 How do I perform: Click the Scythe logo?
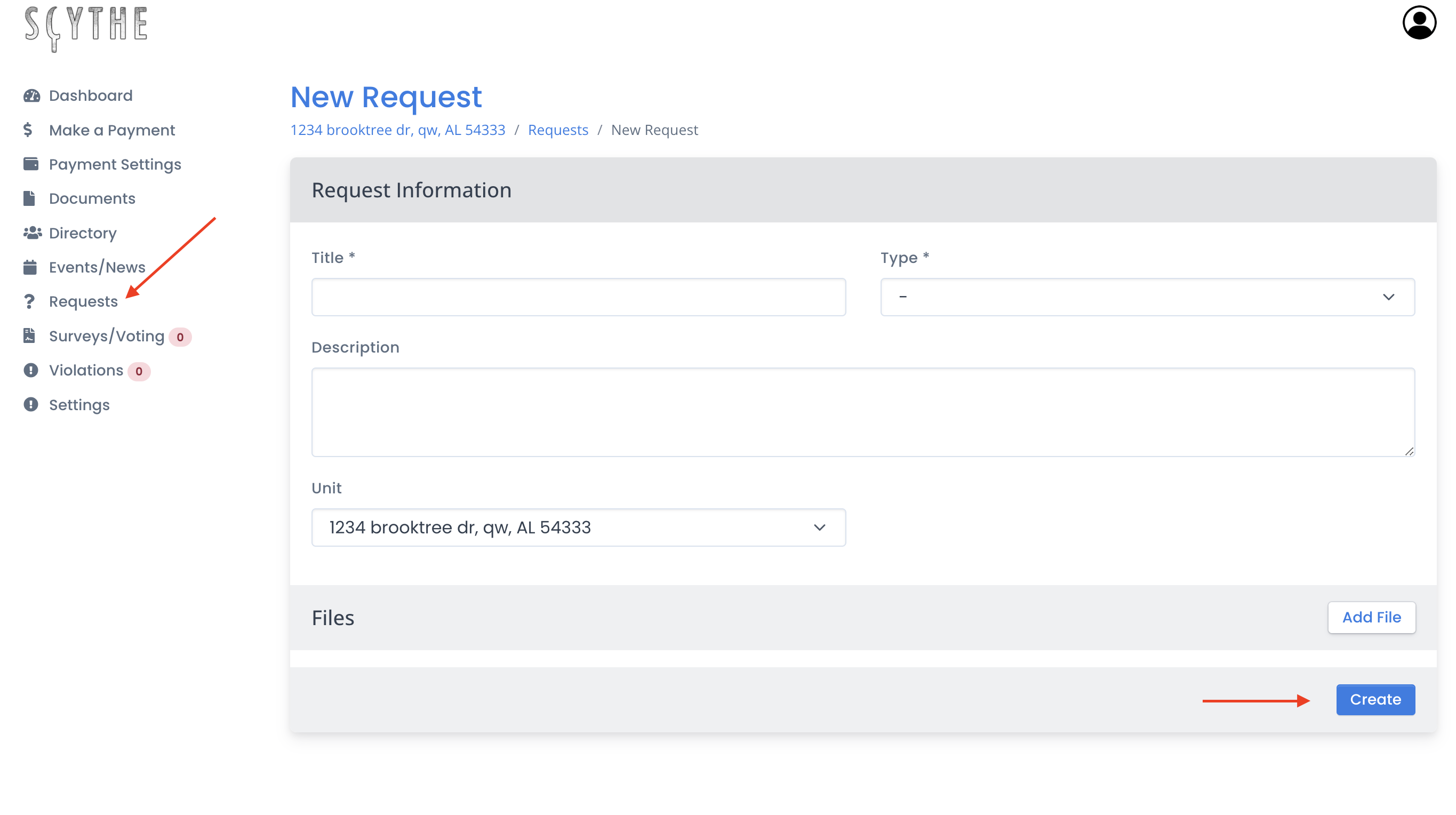(86, 28)
